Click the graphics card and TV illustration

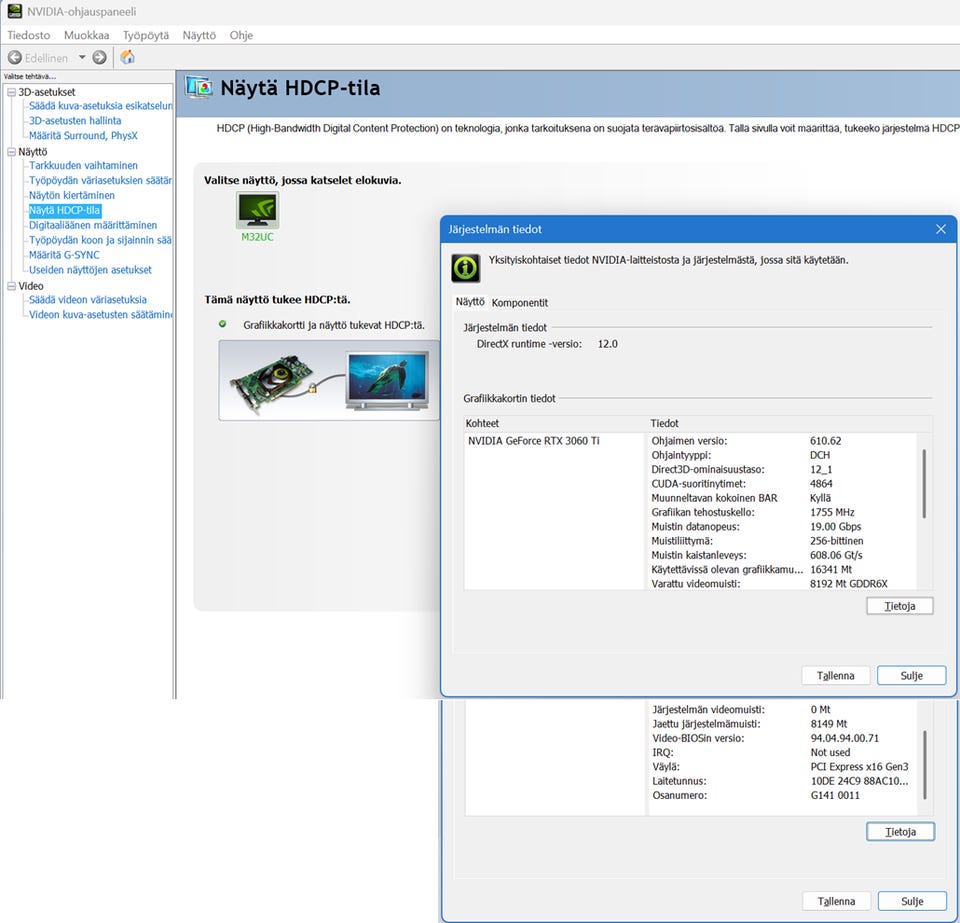pos(329,380)
